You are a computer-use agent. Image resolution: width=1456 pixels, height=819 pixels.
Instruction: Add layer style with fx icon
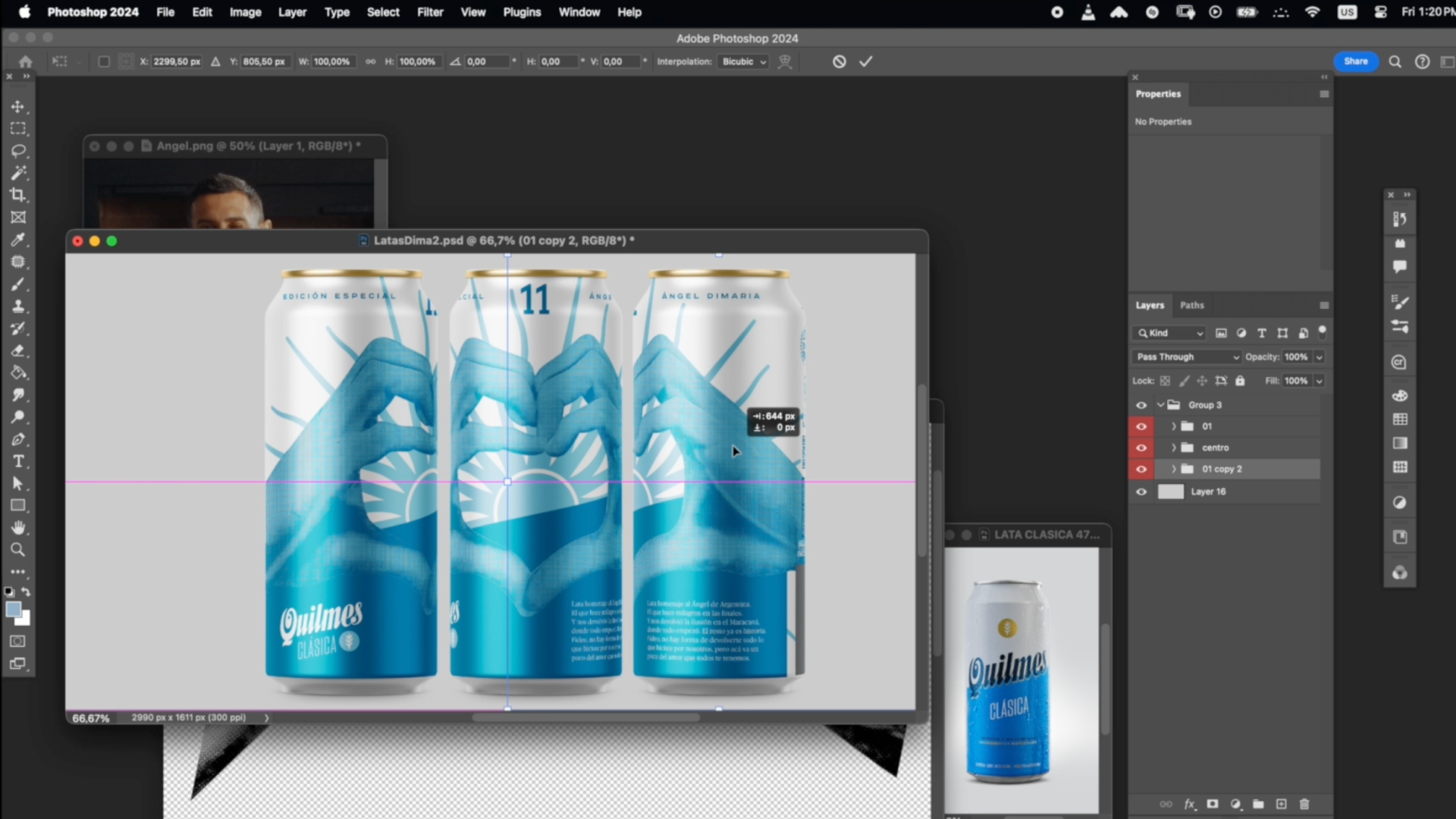tap(1190, 804)
